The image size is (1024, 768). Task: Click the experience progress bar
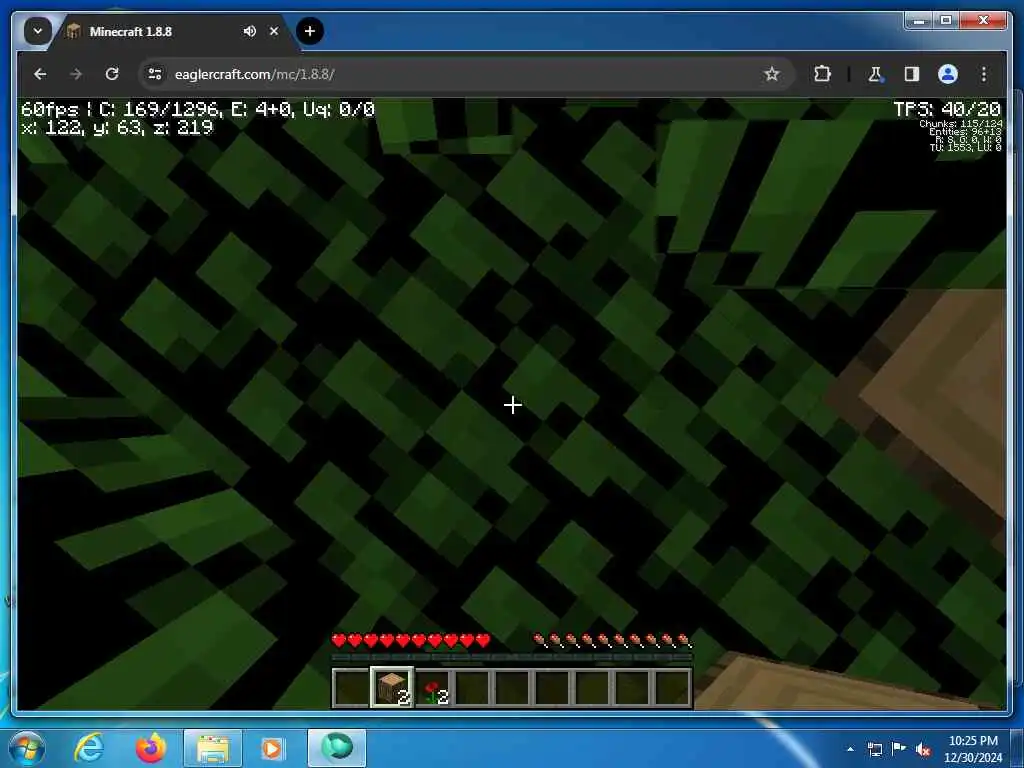click(511, 657)
